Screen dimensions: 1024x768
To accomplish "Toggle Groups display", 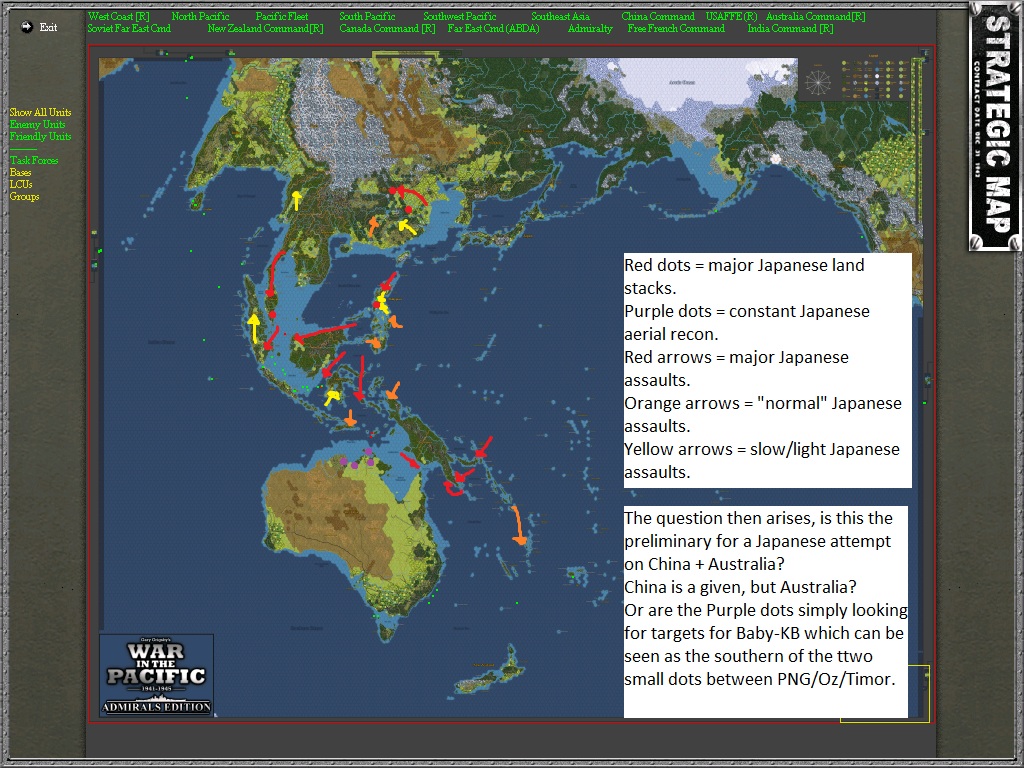I will [x=24, y=196].
